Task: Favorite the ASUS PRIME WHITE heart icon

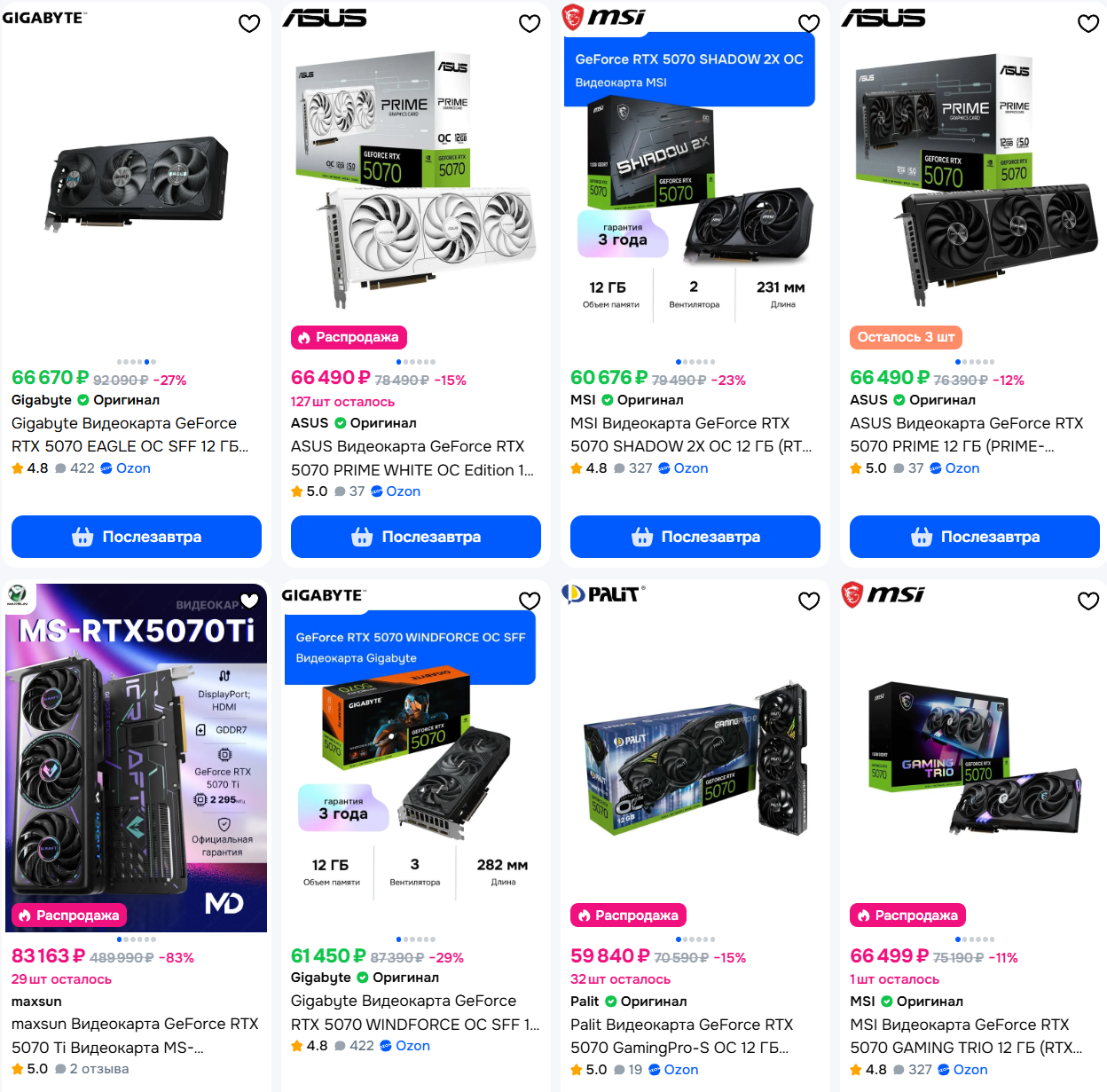Action: tap(530, 24)
